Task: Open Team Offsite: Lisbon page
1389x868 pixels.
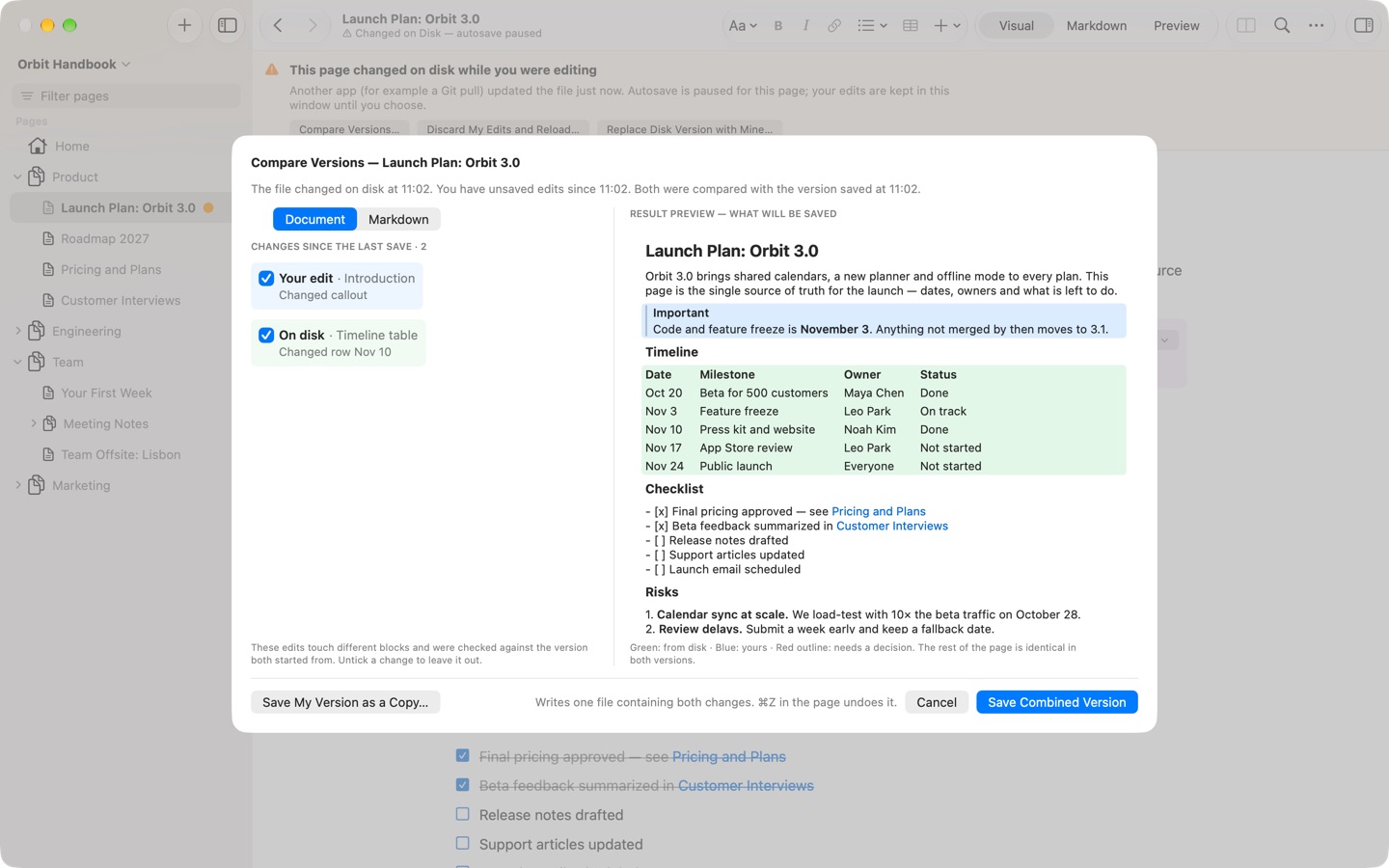Action: click(x=121, y=454)
